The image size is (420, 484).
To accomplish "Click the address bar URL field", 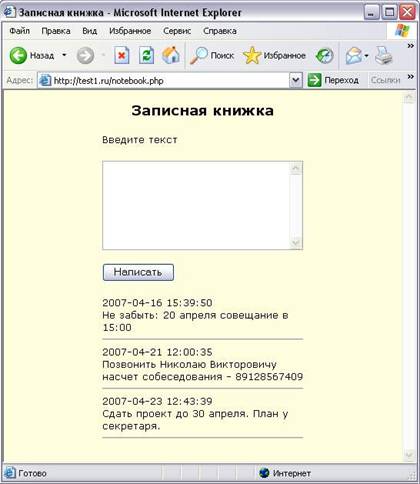I will tap(164, 80).
